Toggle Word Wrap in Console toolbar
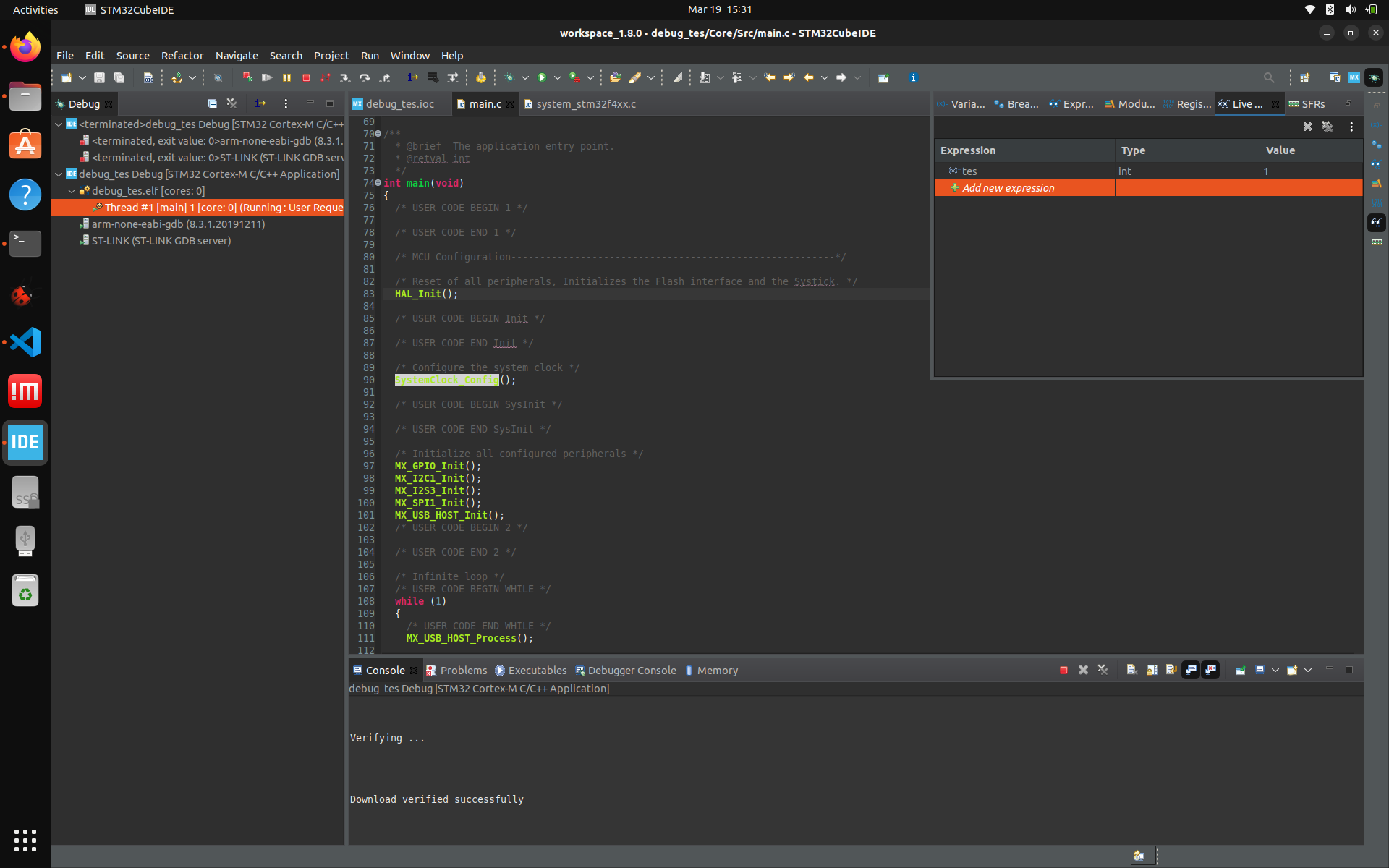 pyautogui.click(x=1171, y=671)
